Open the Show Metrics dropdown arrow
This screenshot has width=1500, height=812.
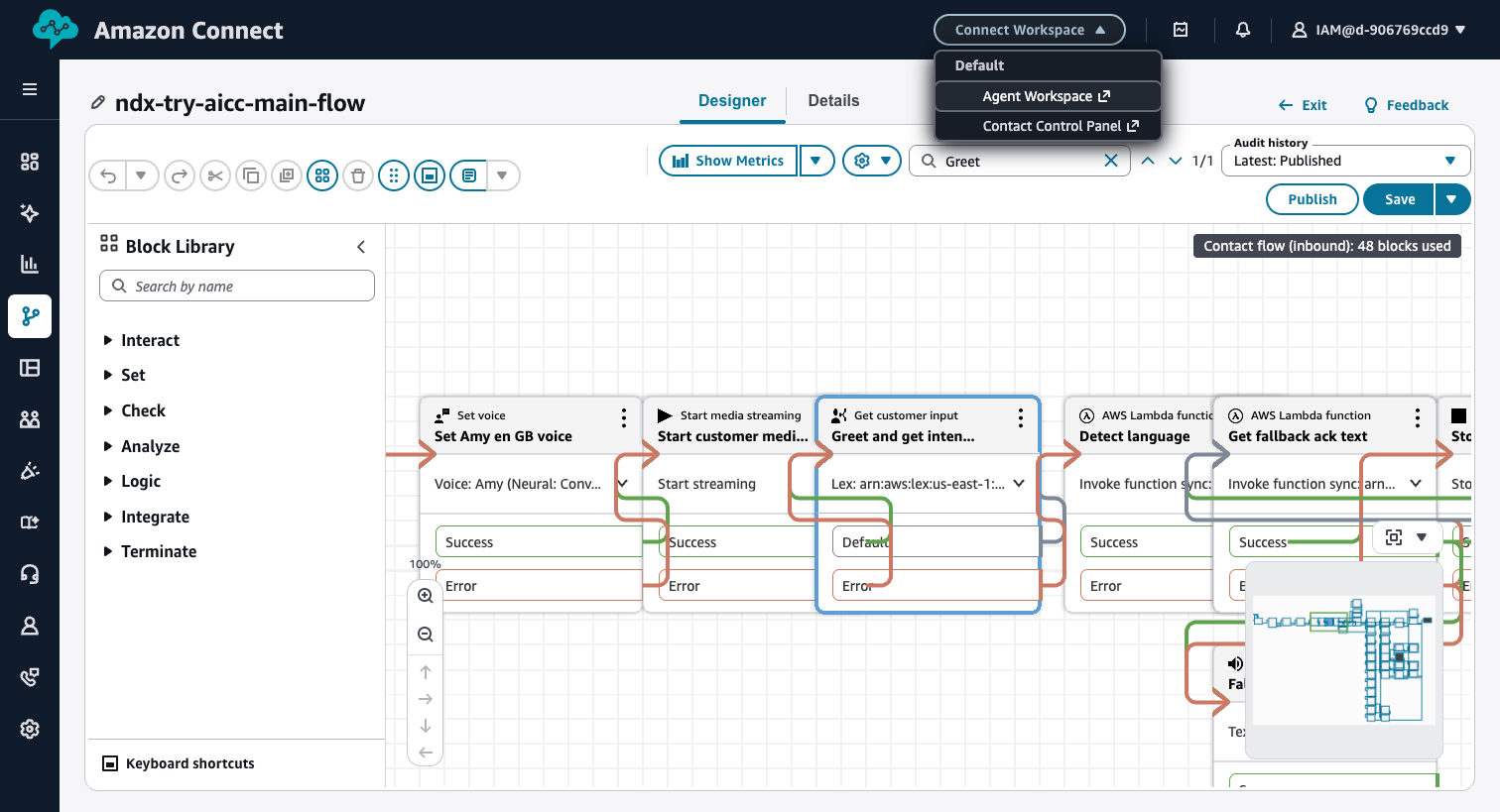[816, 161]
